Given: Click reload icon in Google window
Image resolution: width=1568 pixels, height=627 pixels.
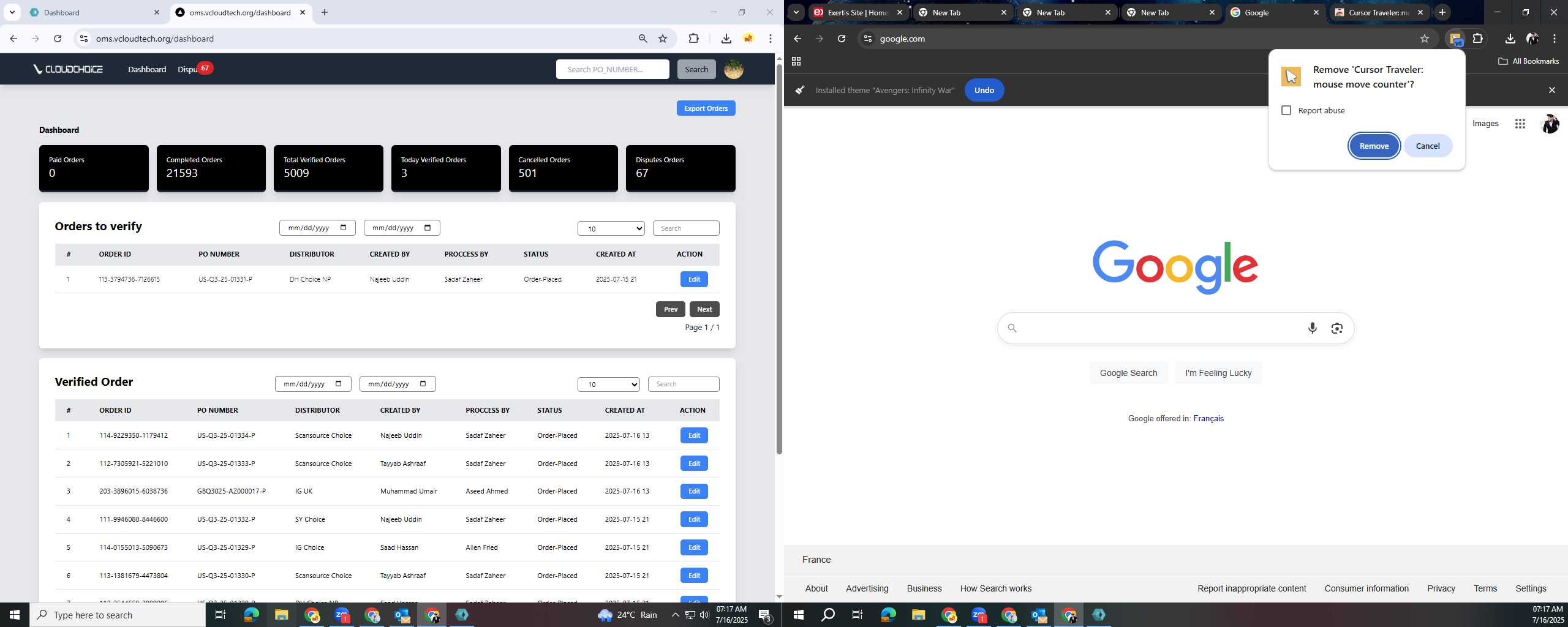Looking at the screenshot, I should point(842,39).
